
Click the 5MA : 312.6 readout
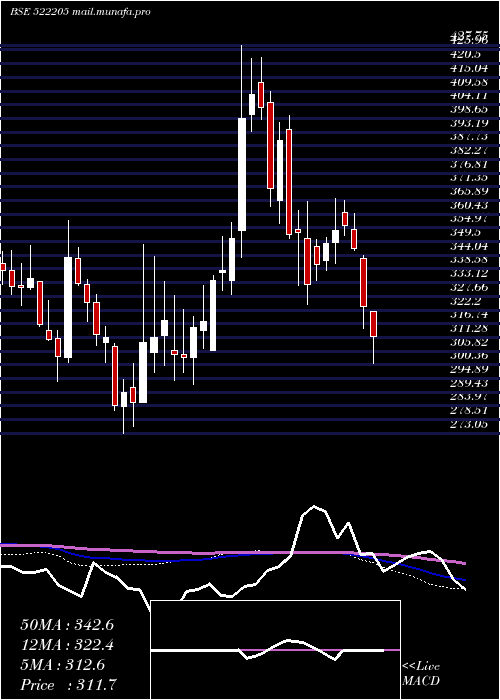(63, 665)
